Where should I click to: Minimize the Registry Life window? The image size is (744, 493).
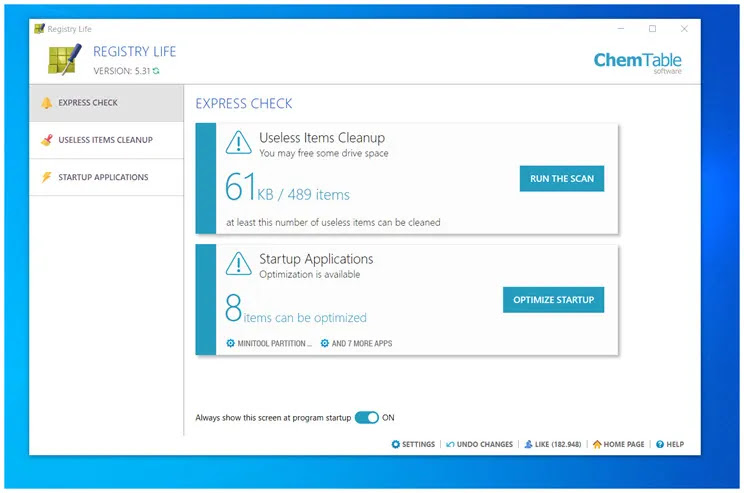[x=621, y=28]
